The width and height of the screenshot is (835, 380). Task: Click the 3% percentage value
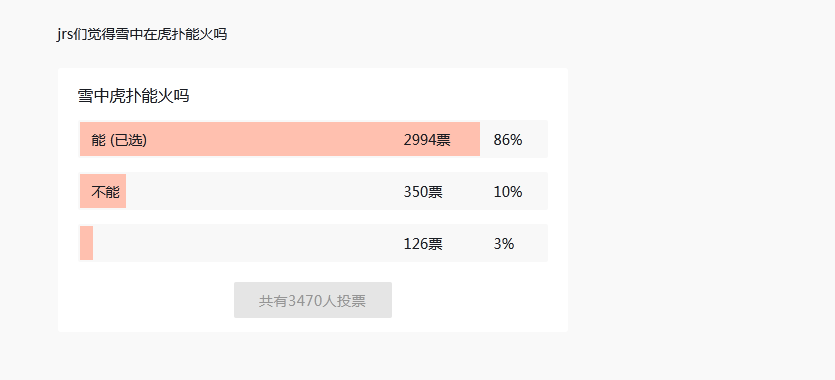504,244
